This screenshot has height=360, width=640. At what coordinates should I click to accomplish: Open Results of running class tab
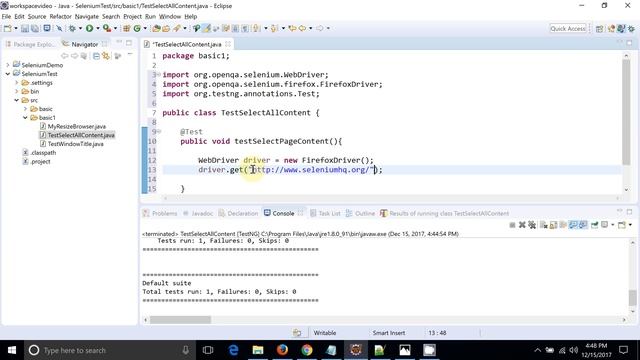pyautogui.click(x=444, y=213)
